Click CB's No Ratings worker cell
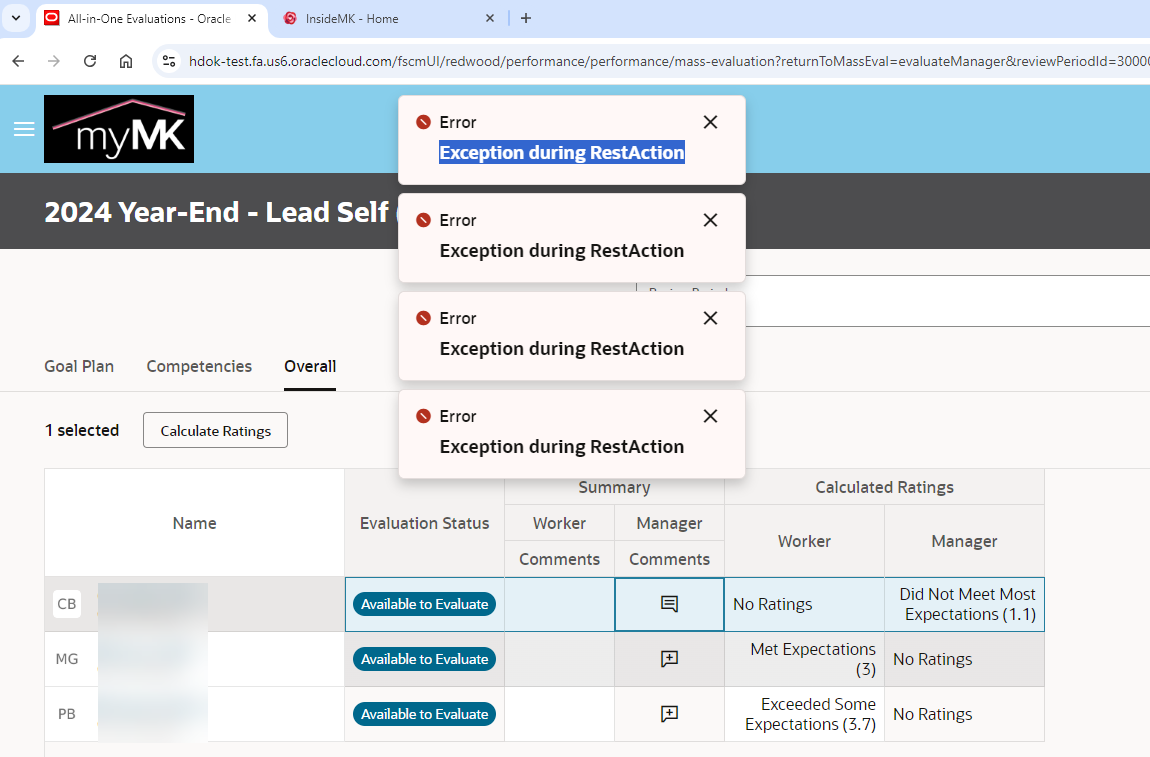The width and height of the screenshot is (1150, 757). point(805,604)
